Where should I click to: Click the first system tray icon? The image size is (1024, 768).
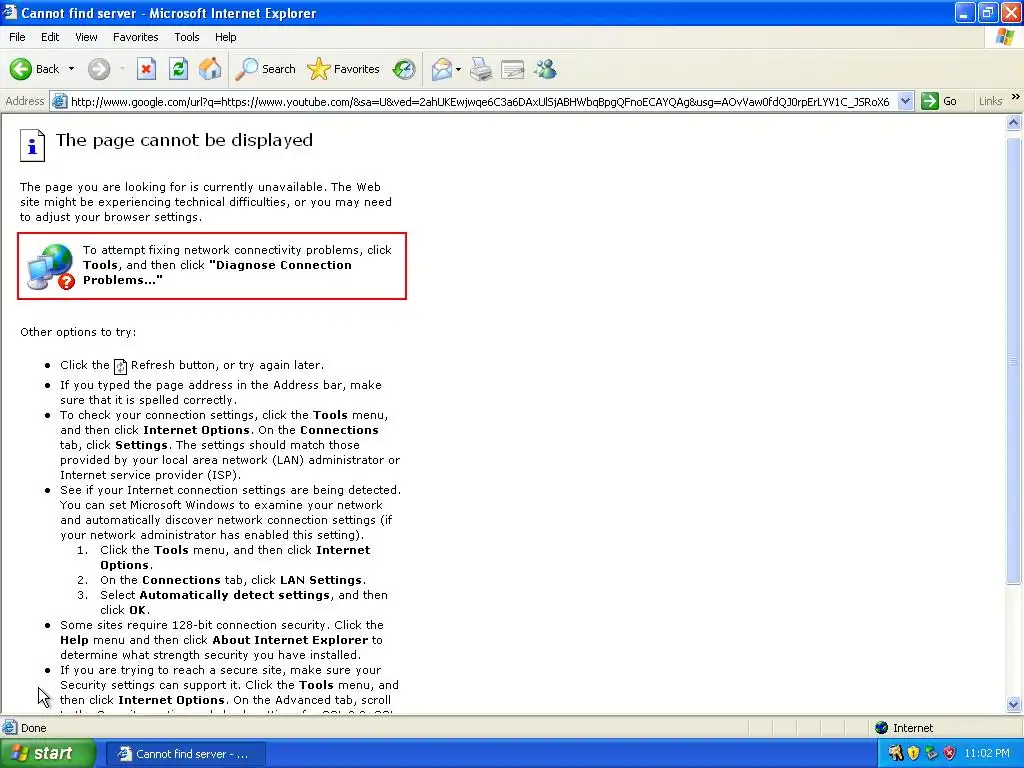(895, 754)
